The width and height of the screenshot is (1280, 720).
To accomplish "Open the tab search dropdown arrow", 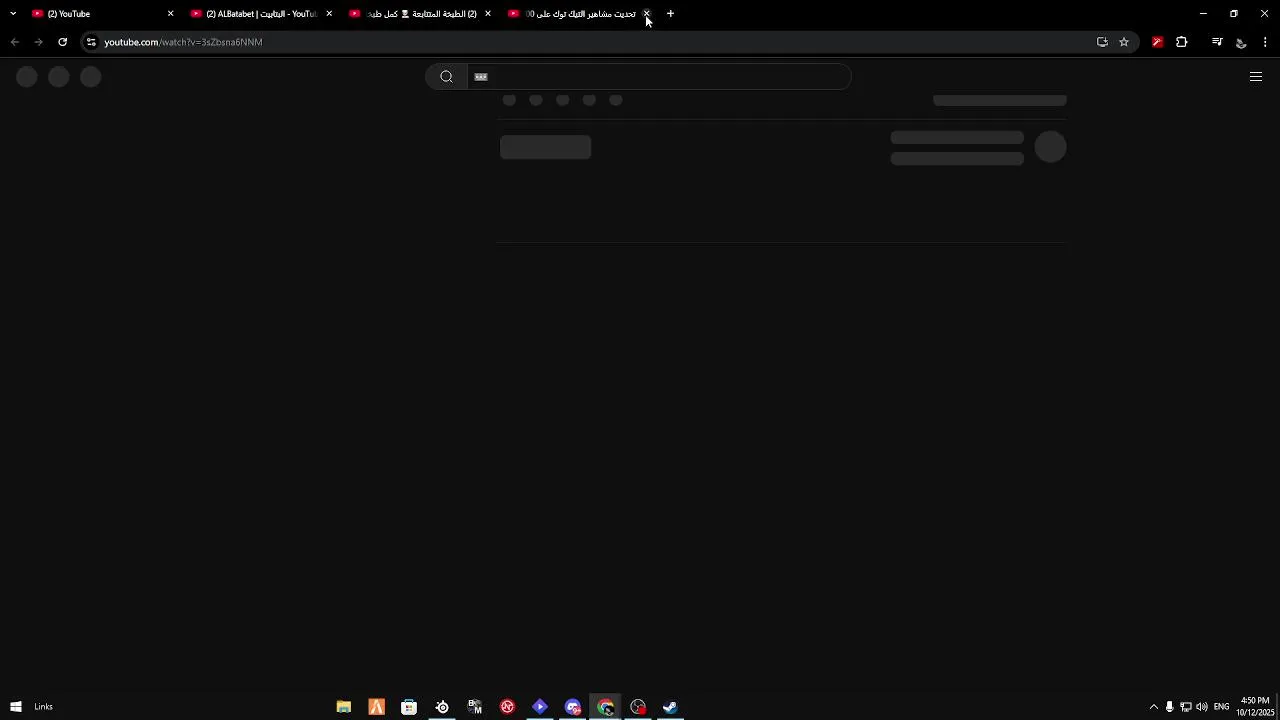I will [x=13, y=14].
